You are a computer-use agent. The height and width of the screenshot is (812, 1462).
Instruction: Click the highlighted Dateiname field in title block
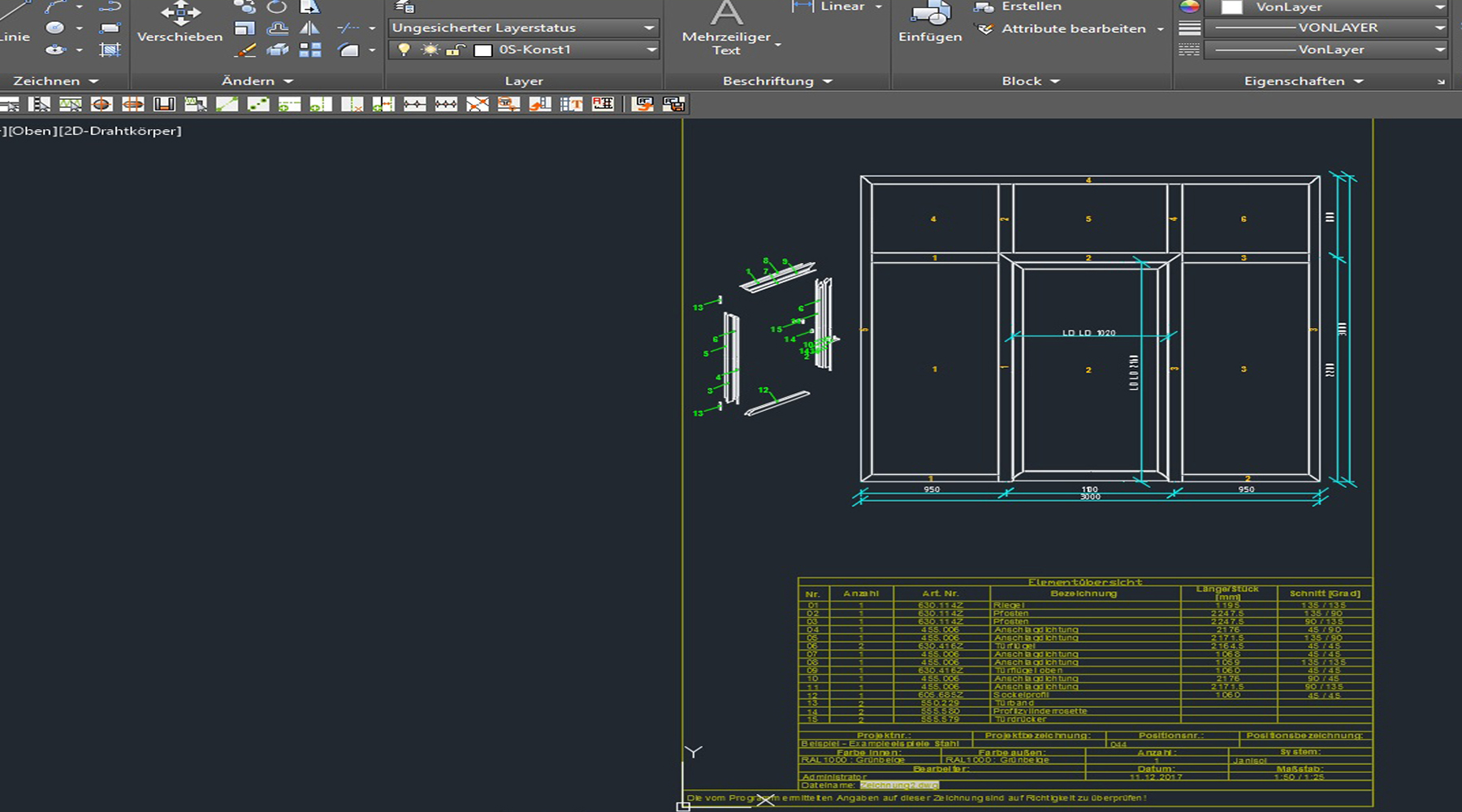pyautogui.click(x=900, y=785)
